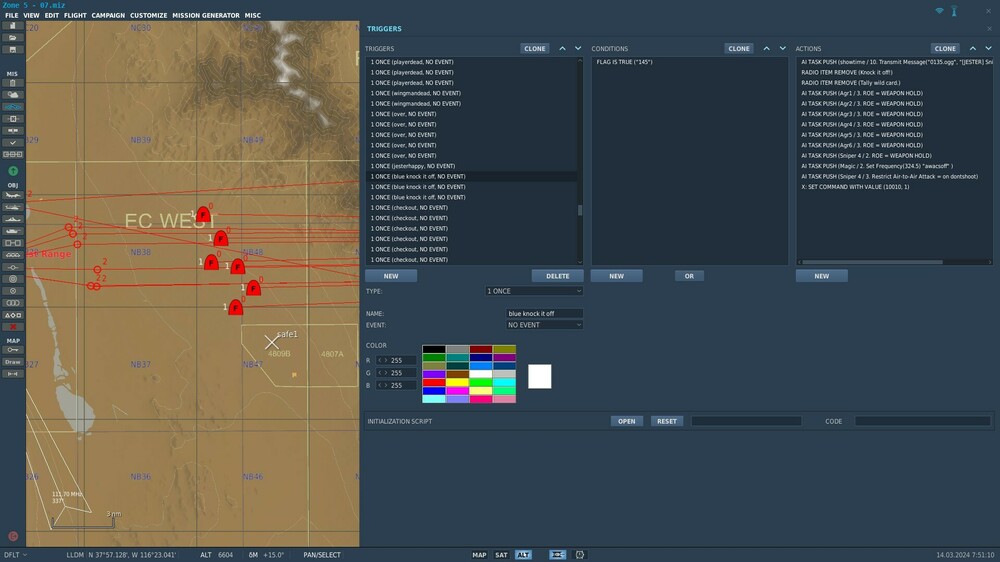The height and width of the screenshot is (562, 1000).
Task: Select the add airplane group icon
Action: (x=13, y=194)
